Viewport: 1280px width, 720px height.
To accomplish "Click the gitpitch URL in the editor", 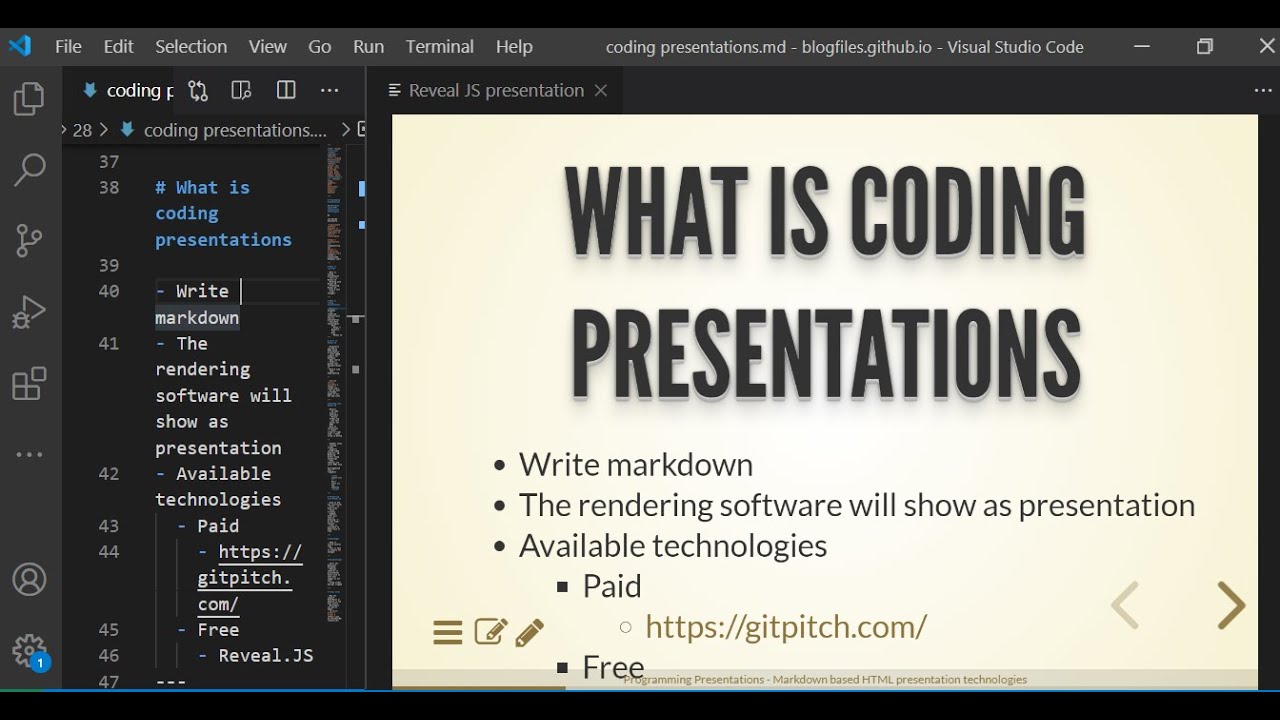I will coord(249,578).
